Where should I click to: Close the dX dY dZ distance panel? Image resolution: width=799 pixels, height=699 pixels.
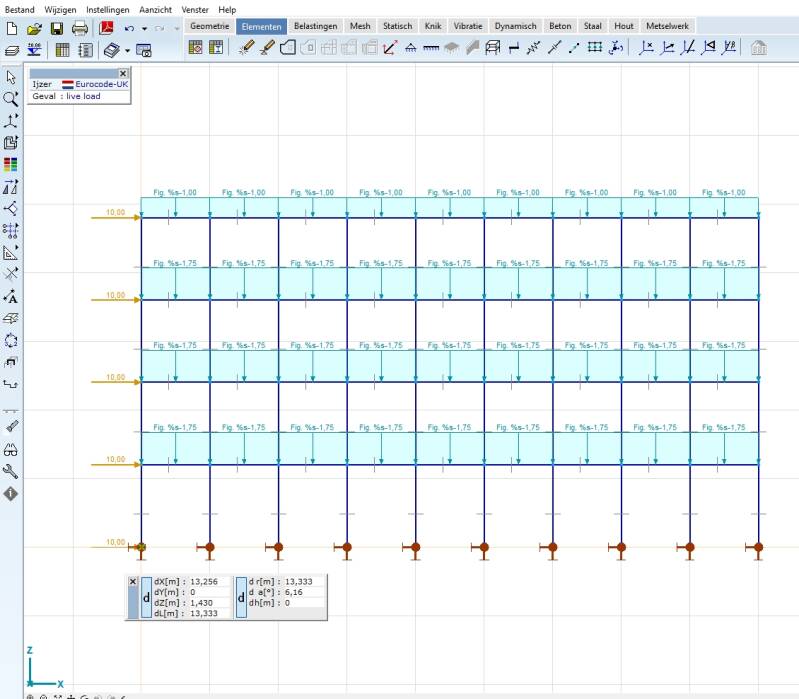(133, 581)
